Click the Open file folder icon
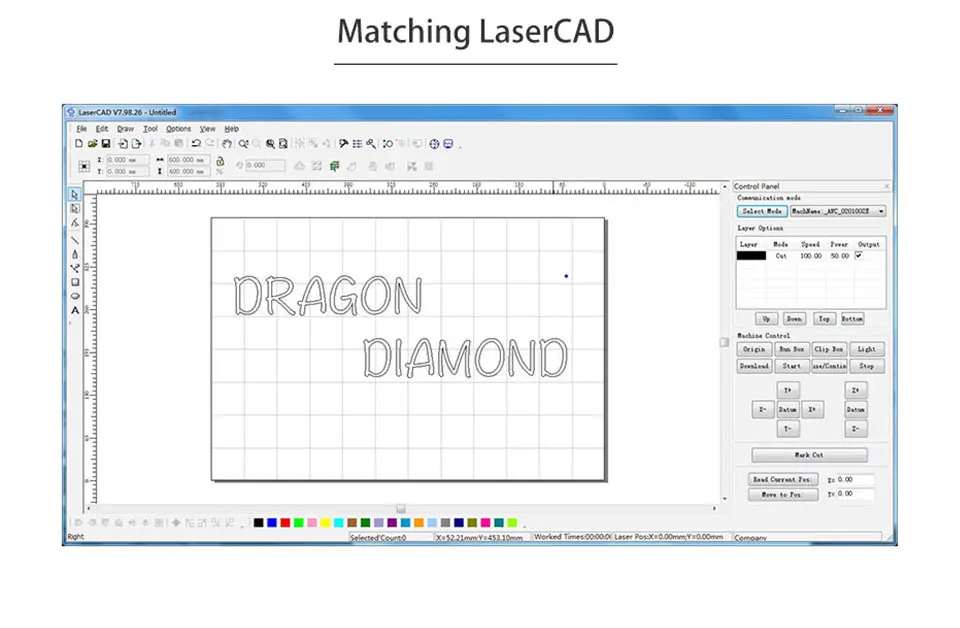The image size is (960, 628). coord(92,144)
